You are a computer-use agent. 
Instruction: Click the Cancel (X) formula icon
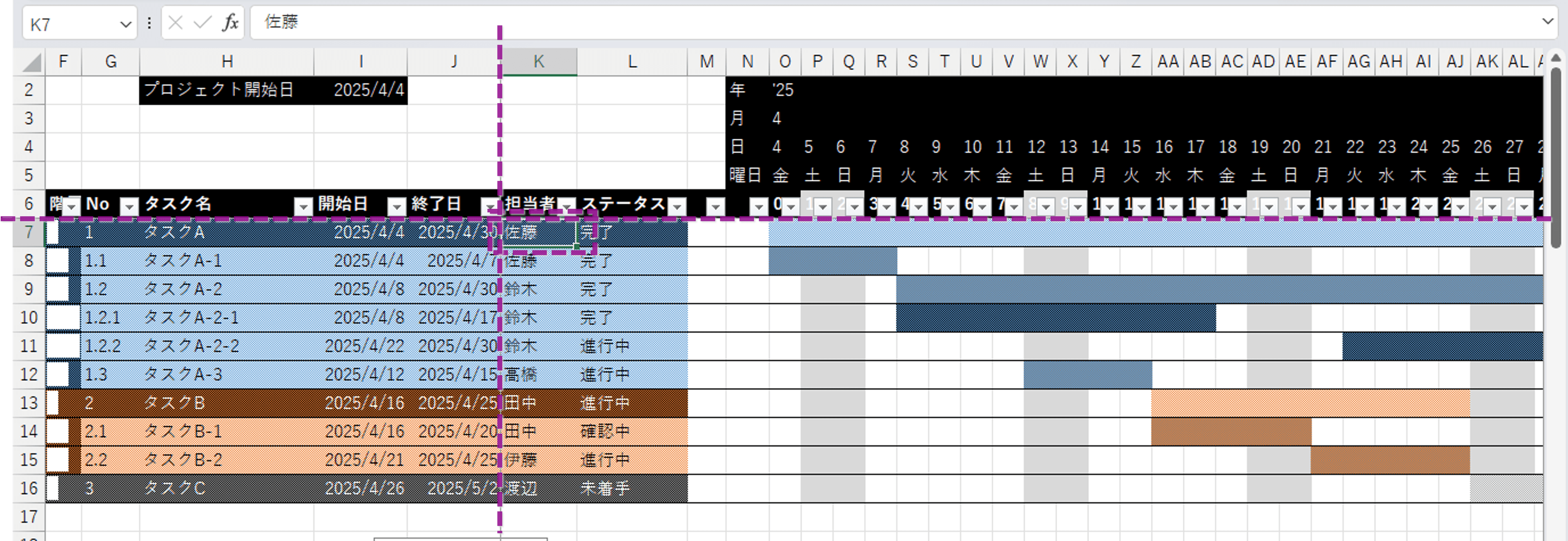tap(175, 23)
